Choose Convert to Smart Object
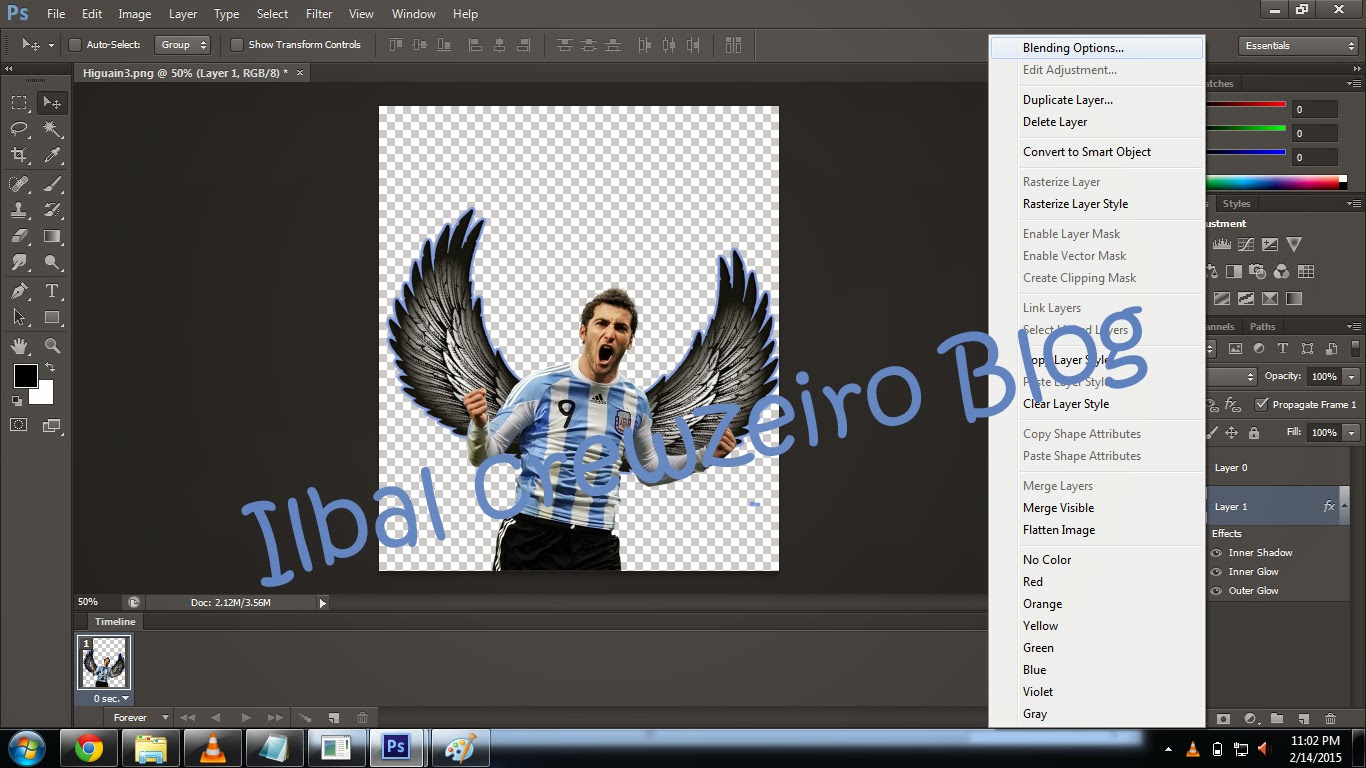The width and height of the screenshot is (1366, 768). point(1096,152)
